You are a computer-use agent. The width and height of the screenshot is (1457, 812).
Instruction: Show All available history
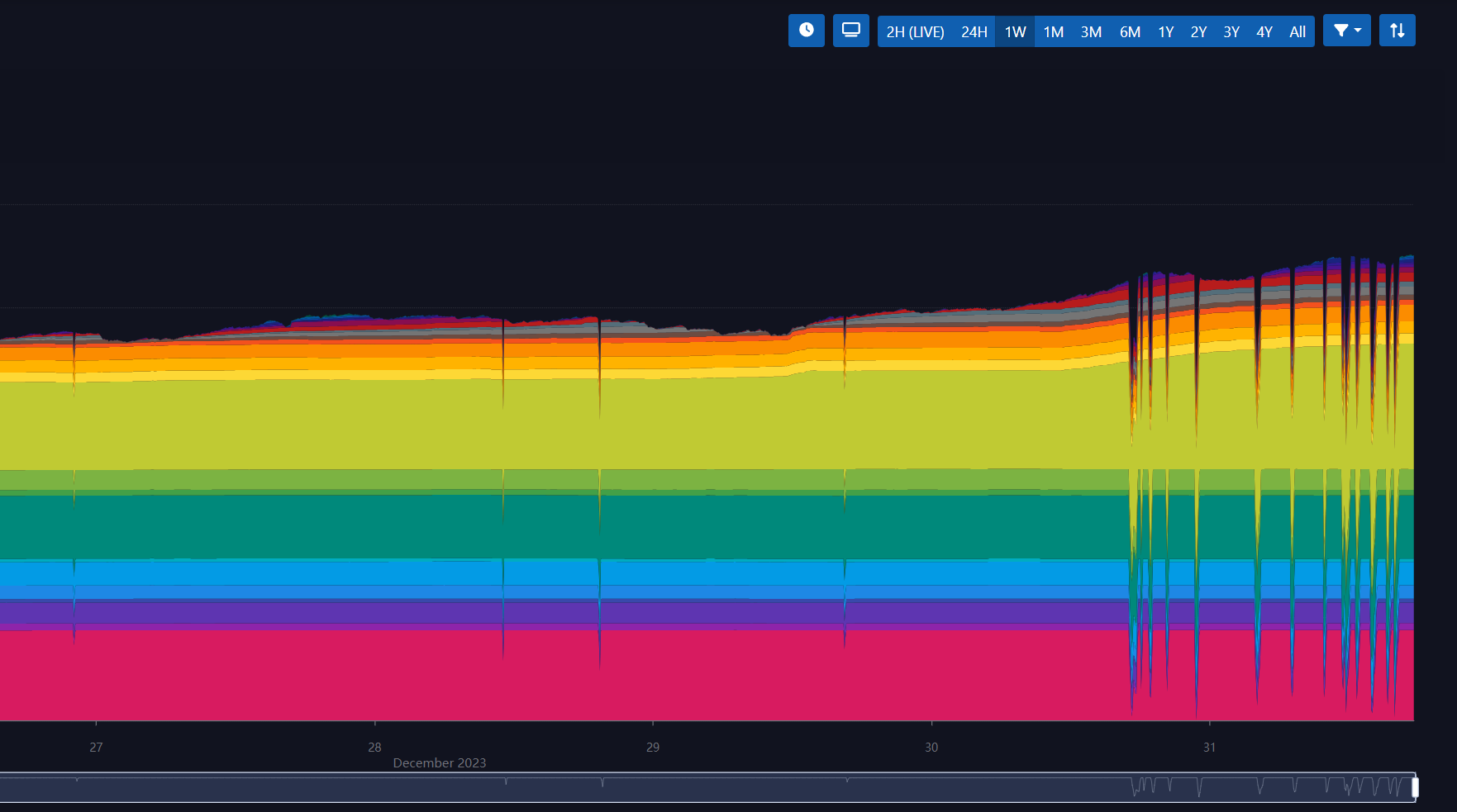click(1297, 32)
